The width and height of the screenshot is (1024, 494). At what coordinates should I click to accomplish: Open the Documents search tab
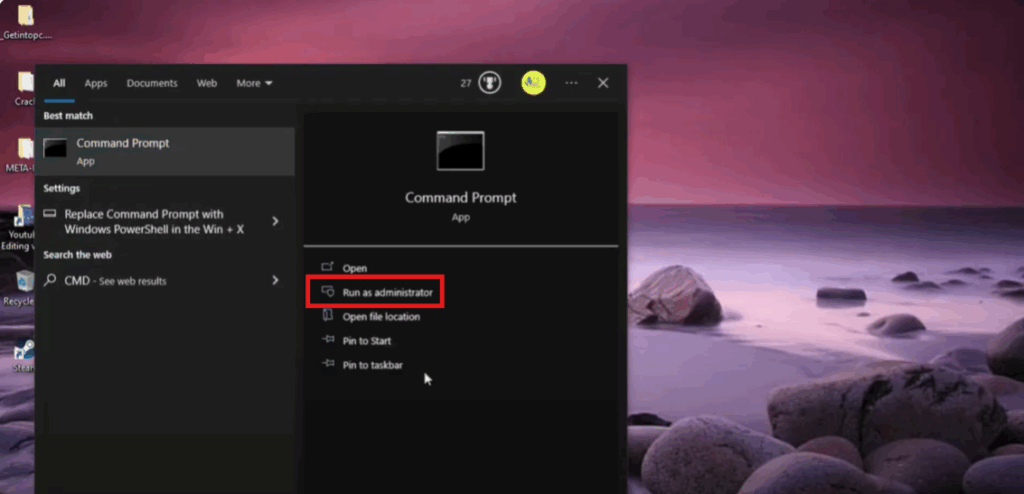tap(152, 83)
